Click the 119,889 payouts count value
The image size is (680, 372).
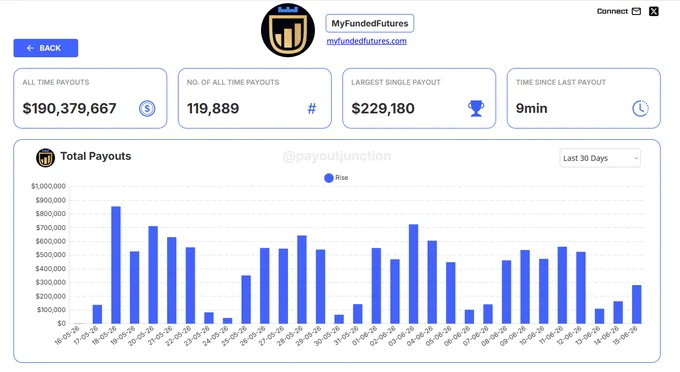click(x=213, y=108)
